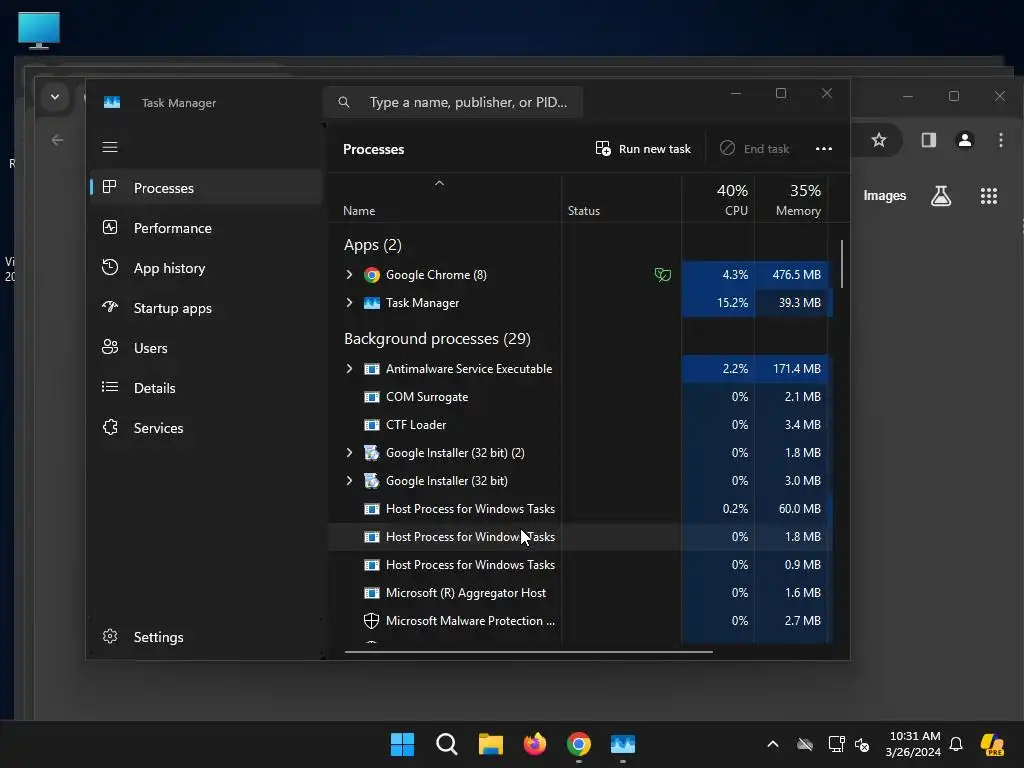Click the Task Manager app icon in title bar
Image resolution: width=1024 pixels, height=768 pixels.
coord(112,103)
